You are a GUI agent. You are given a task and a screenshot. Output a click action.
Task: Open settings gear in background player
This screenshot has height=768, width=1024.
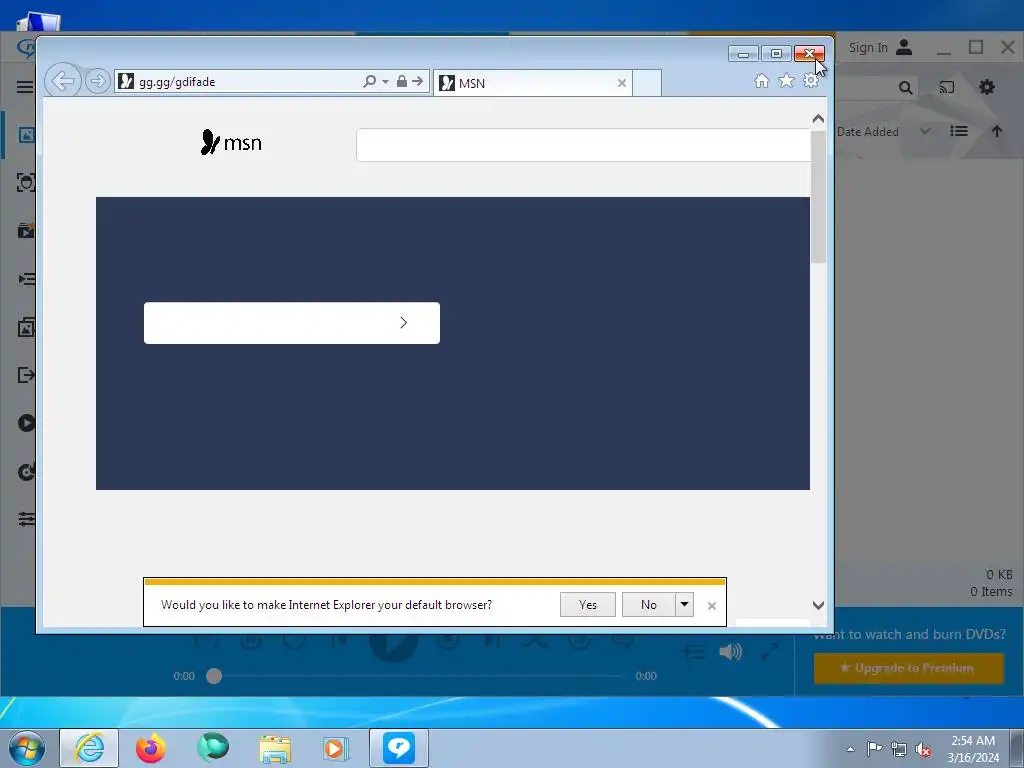(987, 87)
